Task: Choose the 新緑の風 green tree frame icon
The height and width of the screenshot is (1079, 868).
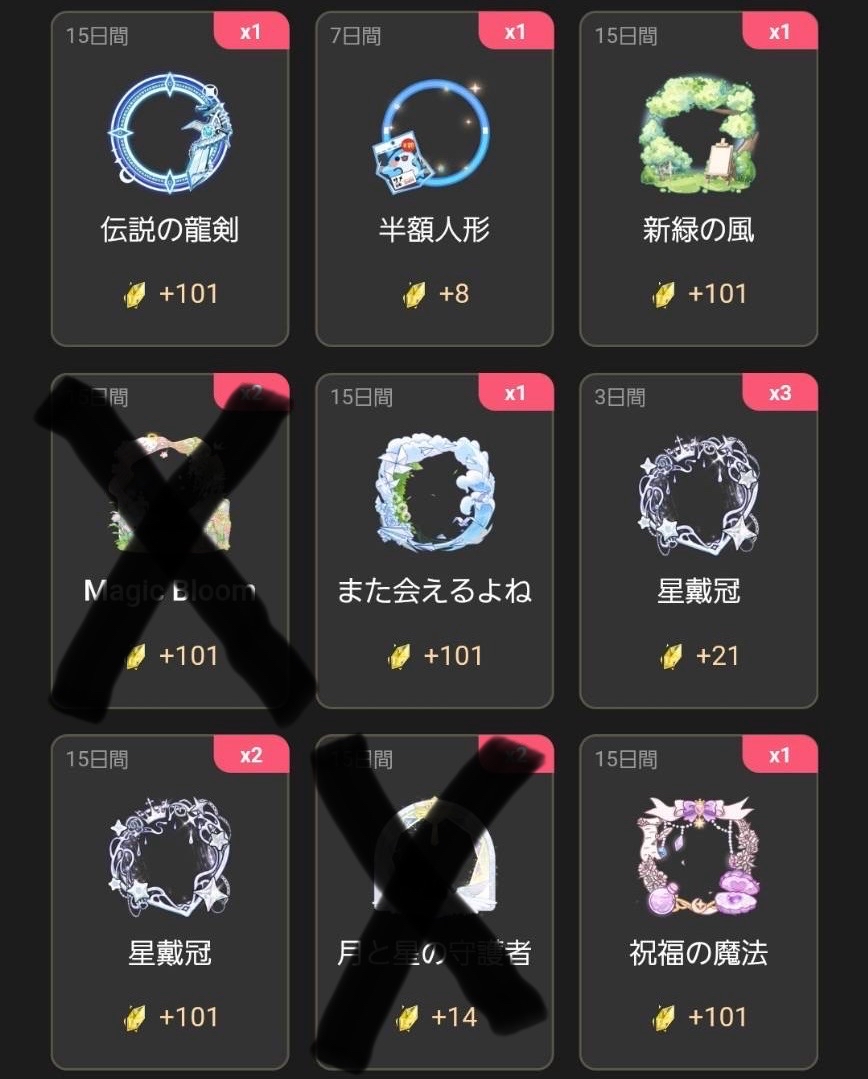Action: coord(698,133)
